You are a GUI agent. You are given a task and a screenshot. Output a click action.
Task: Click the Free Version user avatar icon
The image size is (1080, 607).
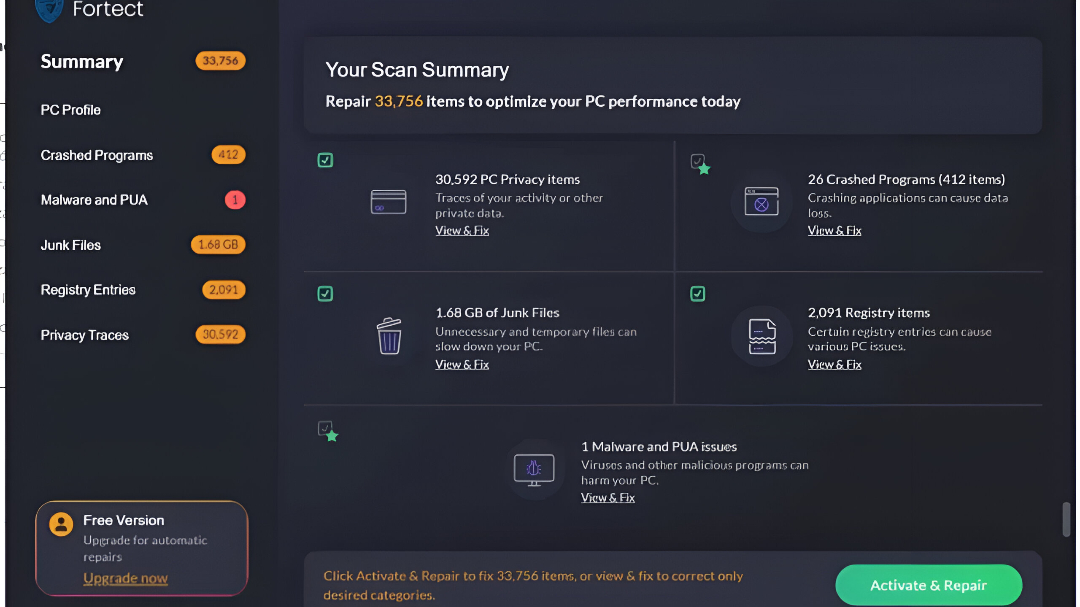point(61,524)
